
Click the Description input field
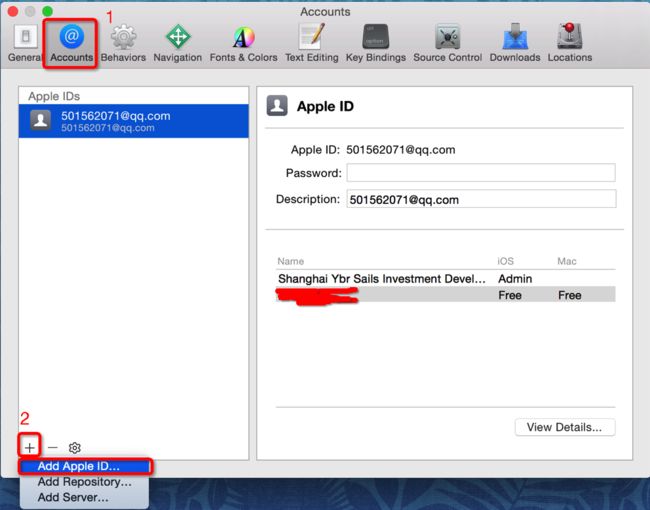tap(481, 199)
